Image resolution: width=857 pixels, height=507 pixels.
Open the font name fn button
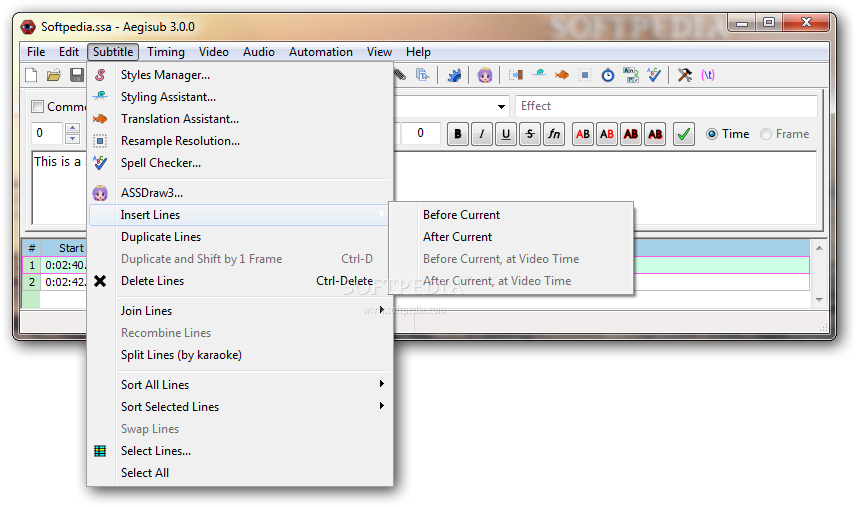coord(554,134)
